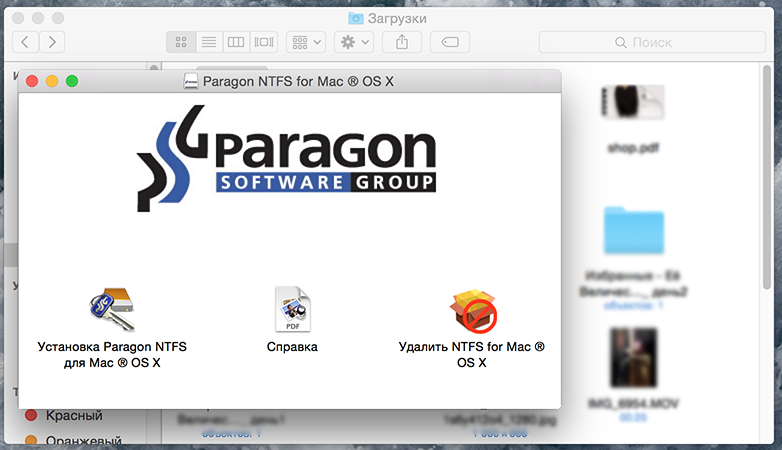Launch Удалить NTFS for Mac uninstaller
Viewport: 782px width, 450px height.
(473, 311)
